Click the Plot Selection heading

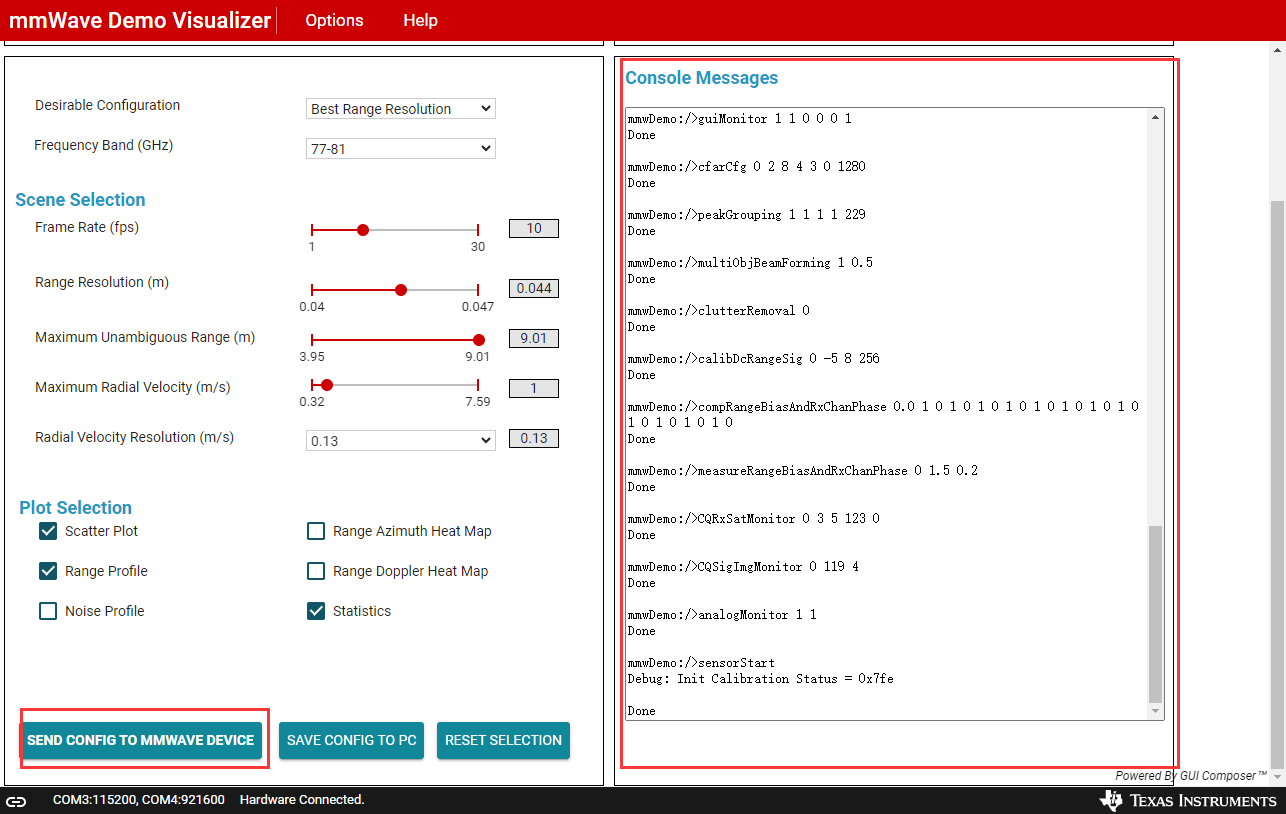(75, 508)
